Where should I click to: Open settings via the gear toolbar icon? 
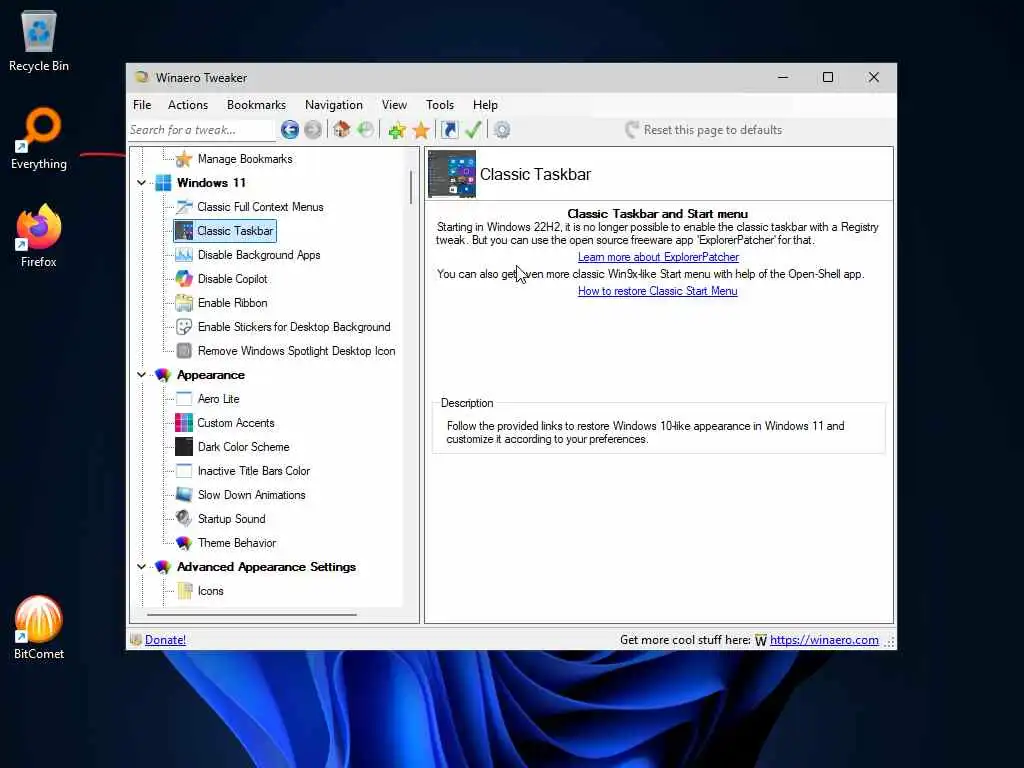tap(502, 130)
